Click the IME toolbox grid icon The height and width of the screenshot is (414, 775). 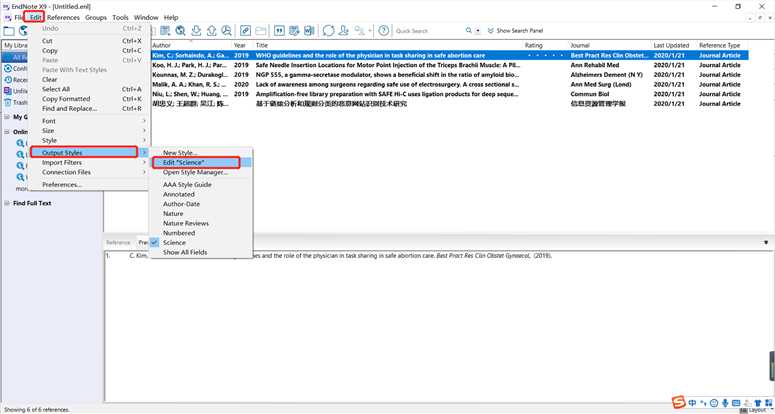pyautogui.click(x=768, y=403)
